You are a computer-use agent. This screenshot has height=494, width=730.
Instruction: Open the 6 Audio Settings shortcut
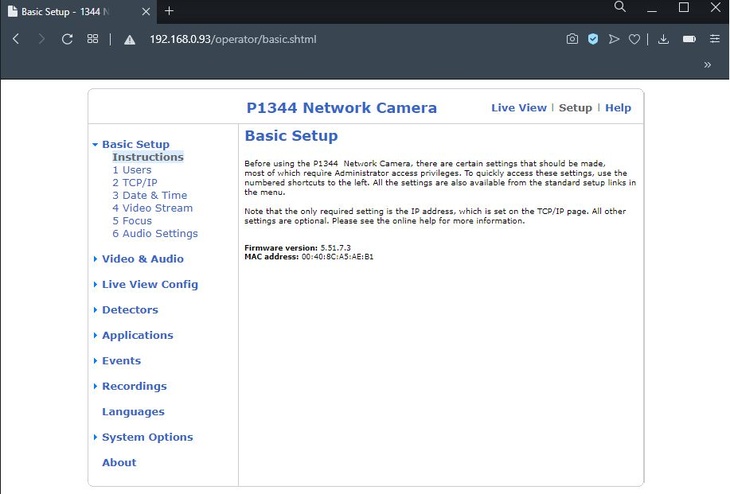coord(155,233)
